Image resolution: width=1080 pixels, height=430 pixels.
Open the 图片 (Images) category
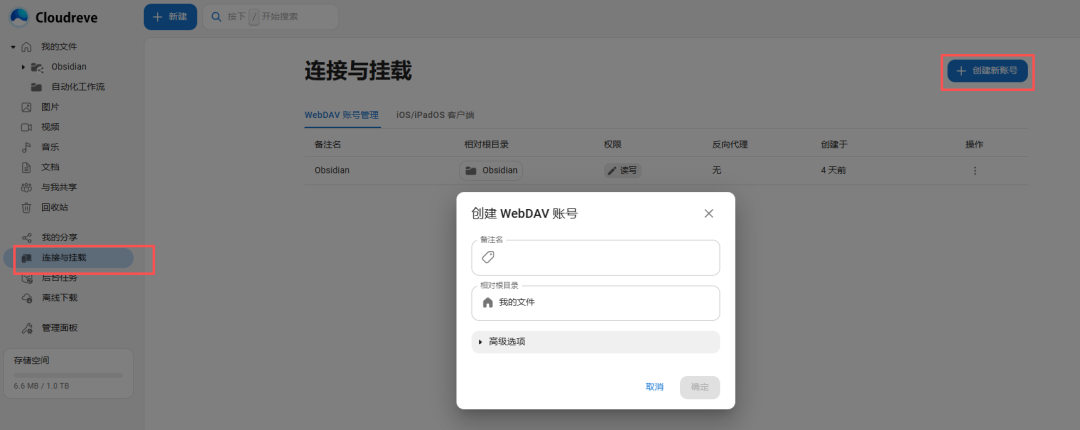tap(50, 107)
